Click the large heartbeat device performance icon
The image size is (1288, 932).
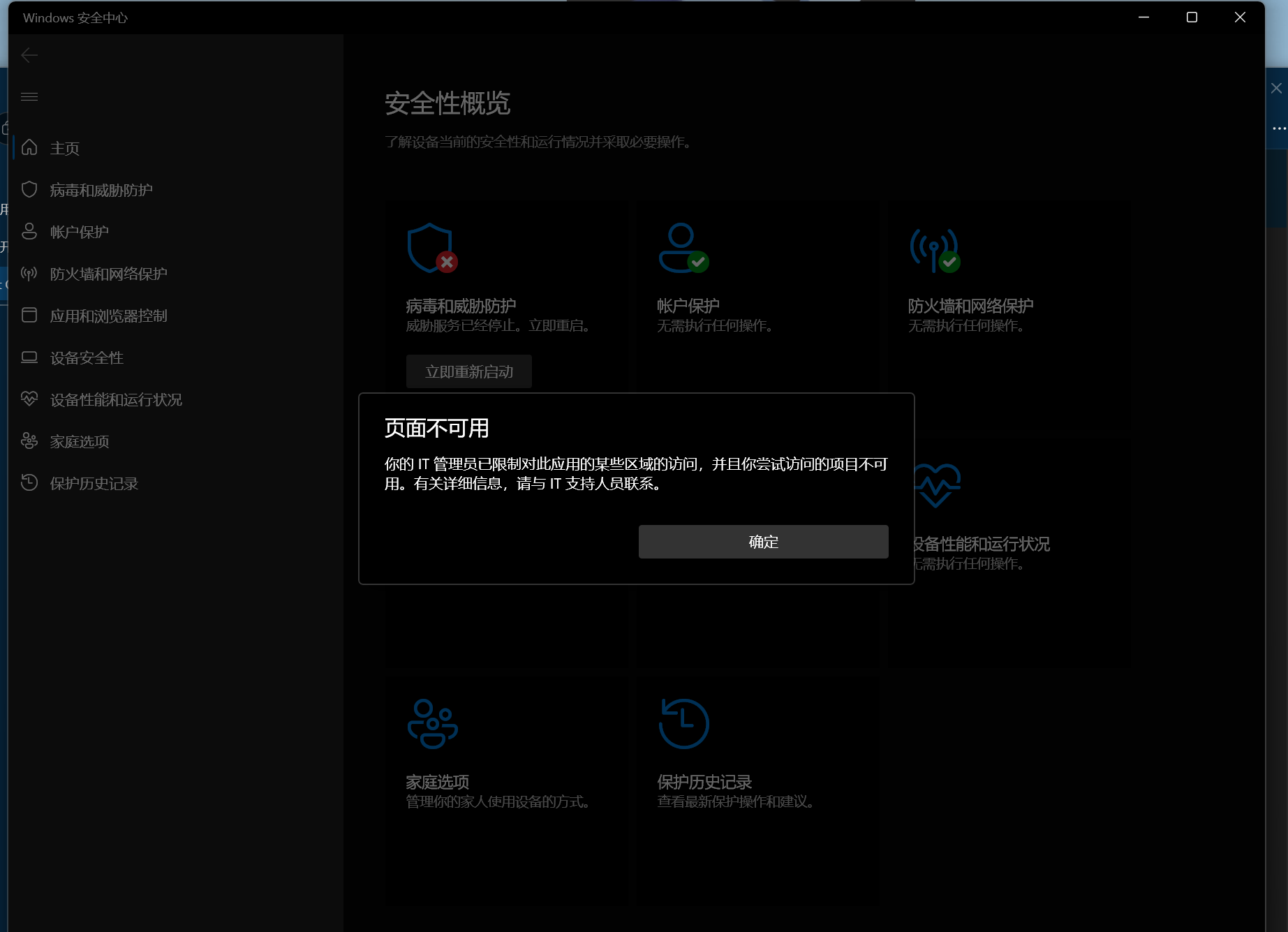[938, 485]
